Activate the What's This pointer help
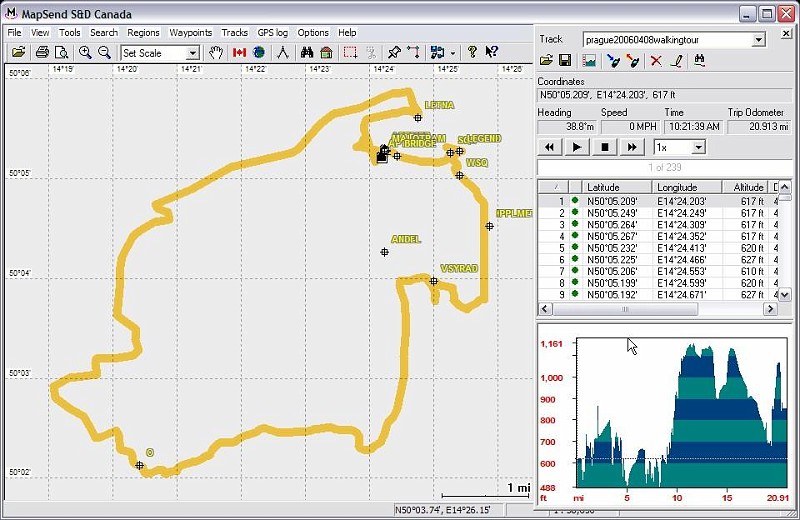 [x=491, y=52]
